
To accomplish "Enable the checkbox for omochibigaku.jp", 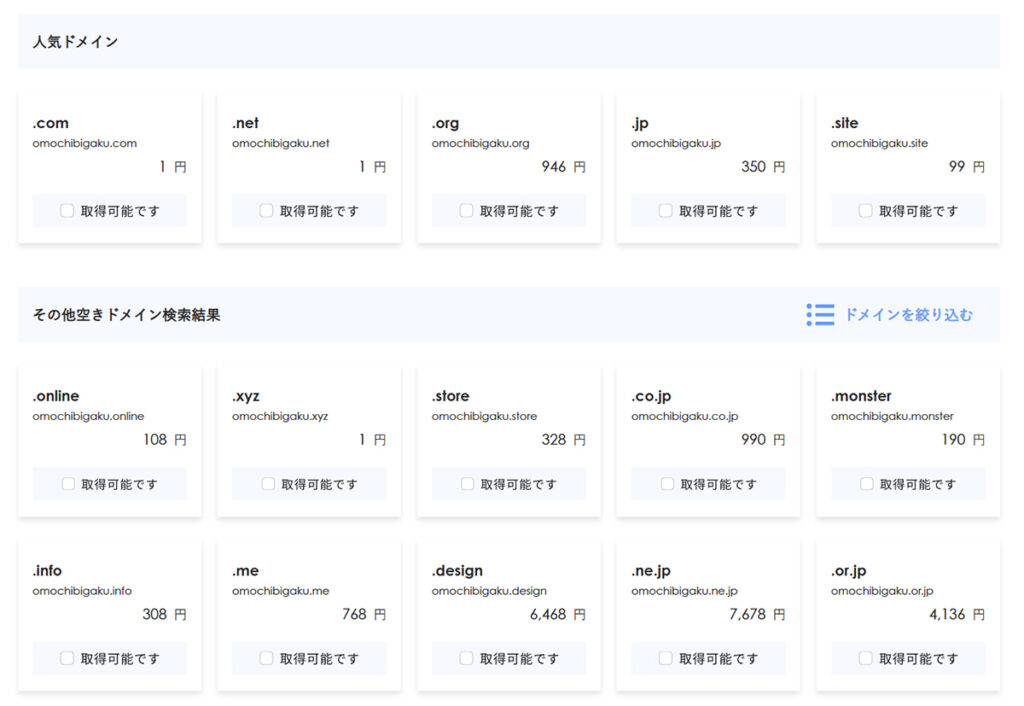I will (666, 211).
